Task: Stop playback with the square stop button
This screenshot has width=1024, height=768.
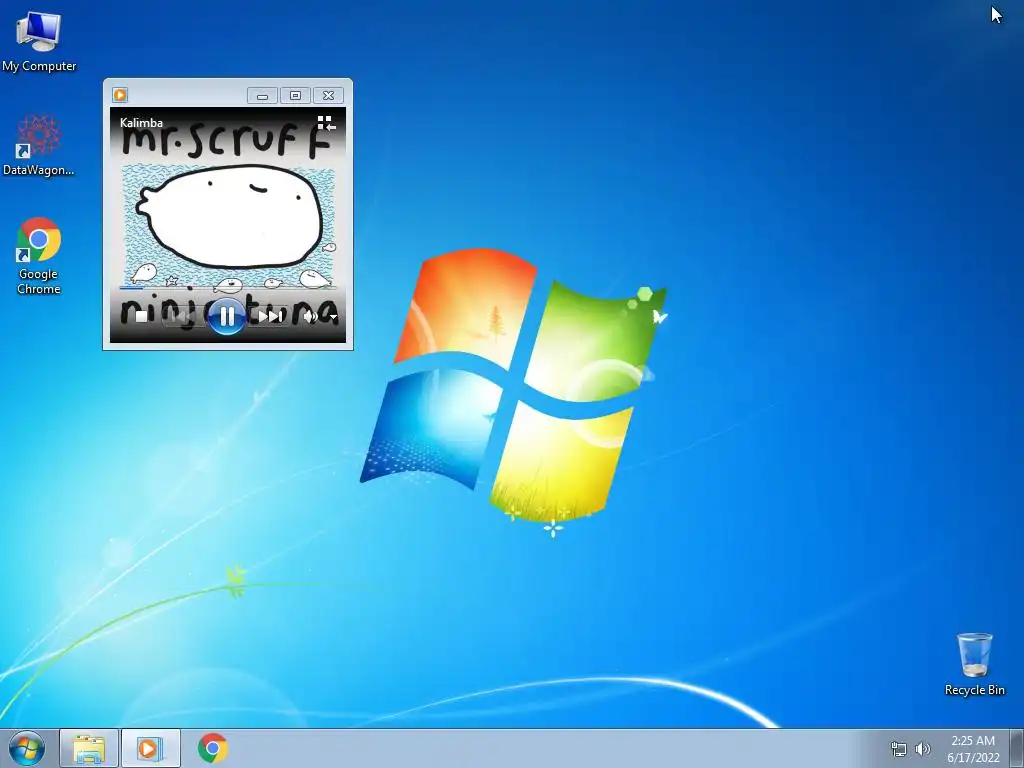Action: tap(142, 317)
